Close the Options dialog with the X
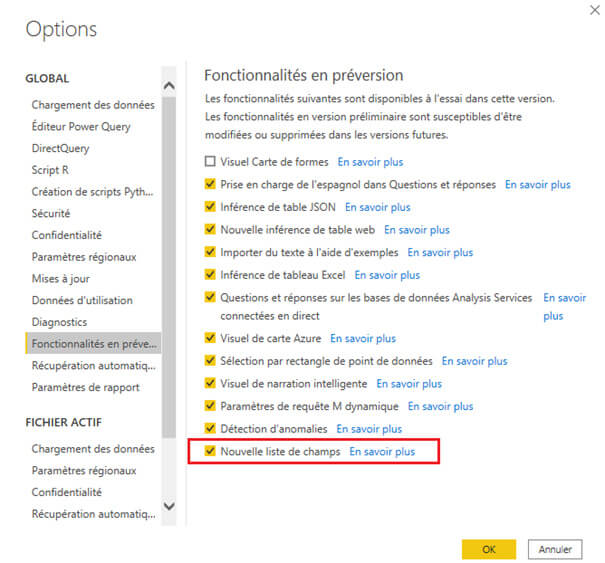This screenshot has height=563, width=605. (595, 10)
